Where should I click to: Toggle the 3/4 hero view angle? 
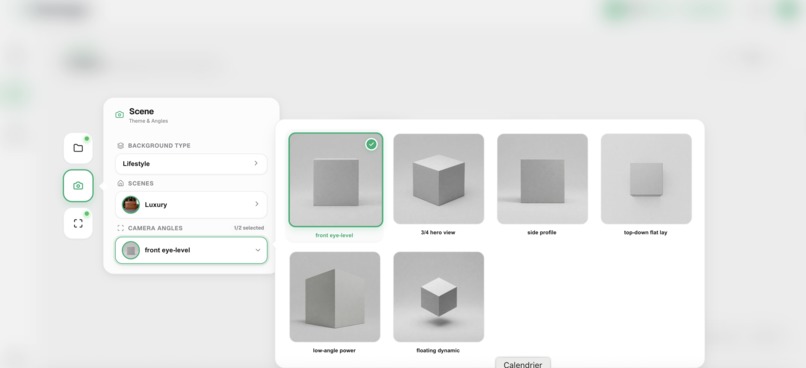pyautogui.click(x=438, y=179)
